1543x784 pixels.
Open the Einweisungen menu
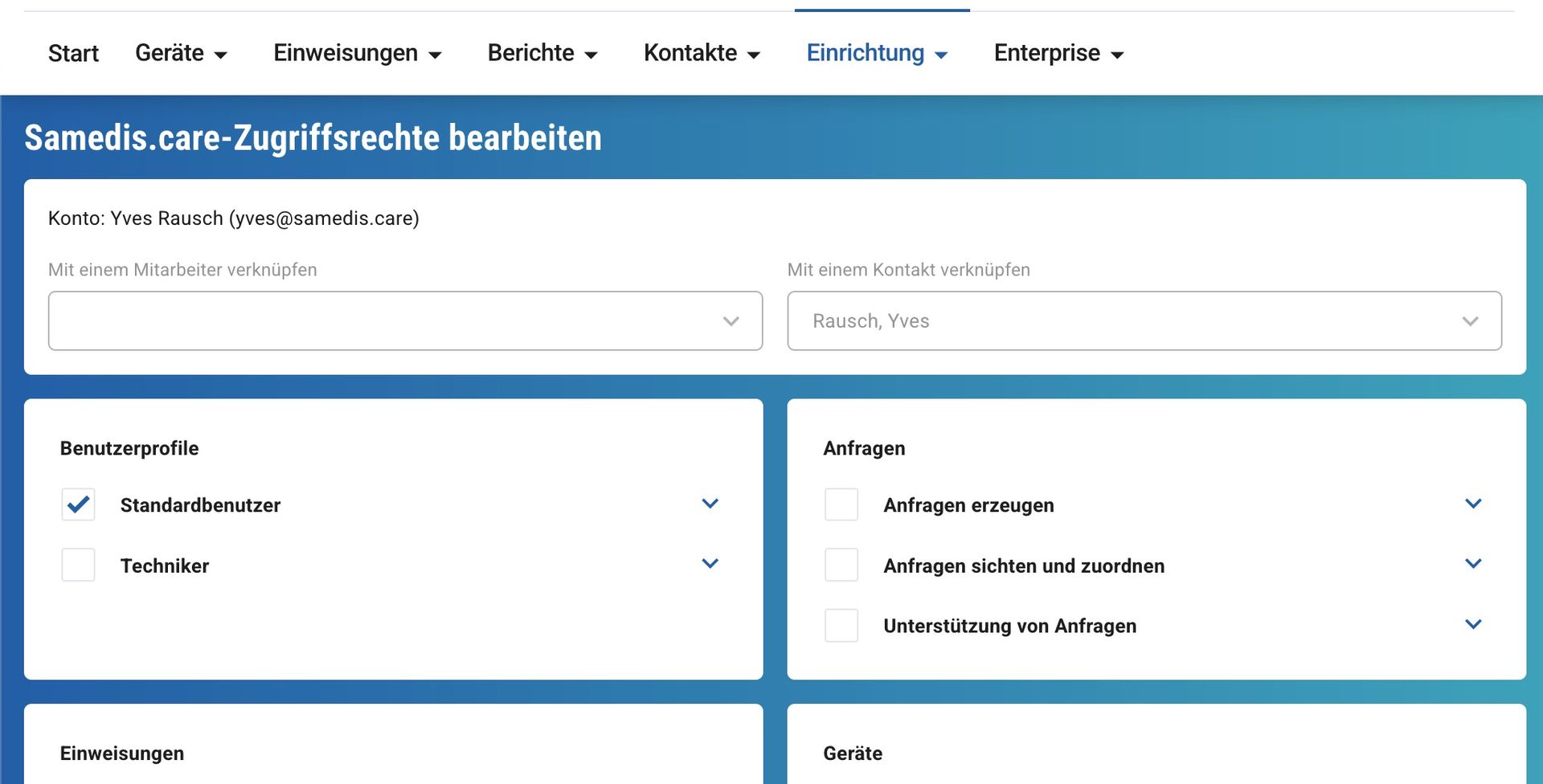point(358,53)
